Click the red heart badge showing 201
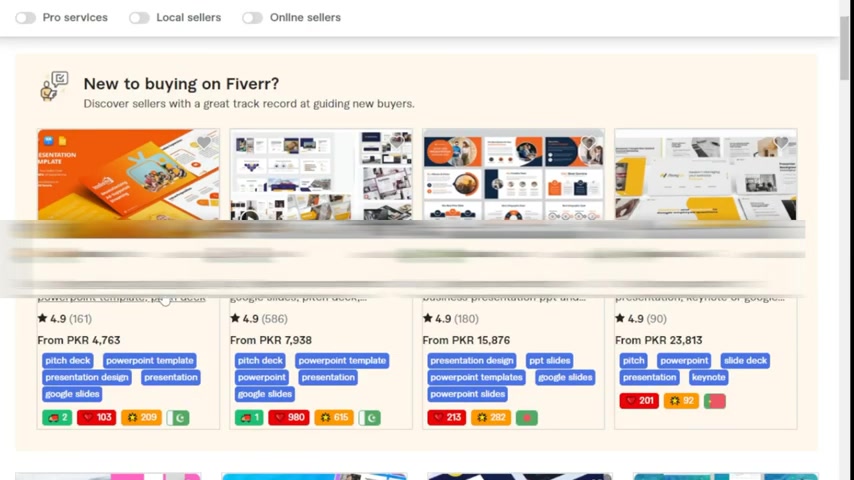This screenshot has width=854, height=480. [639, 401]
